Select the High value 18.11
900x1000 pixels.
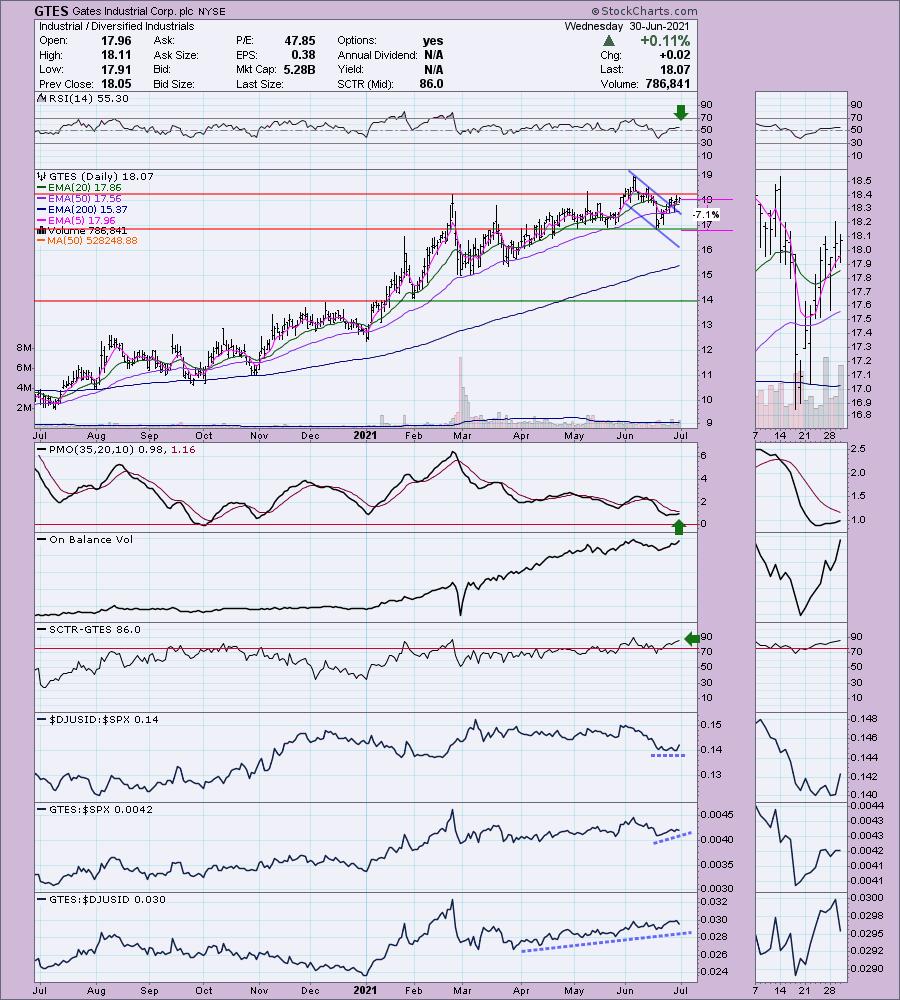[116, 55]
